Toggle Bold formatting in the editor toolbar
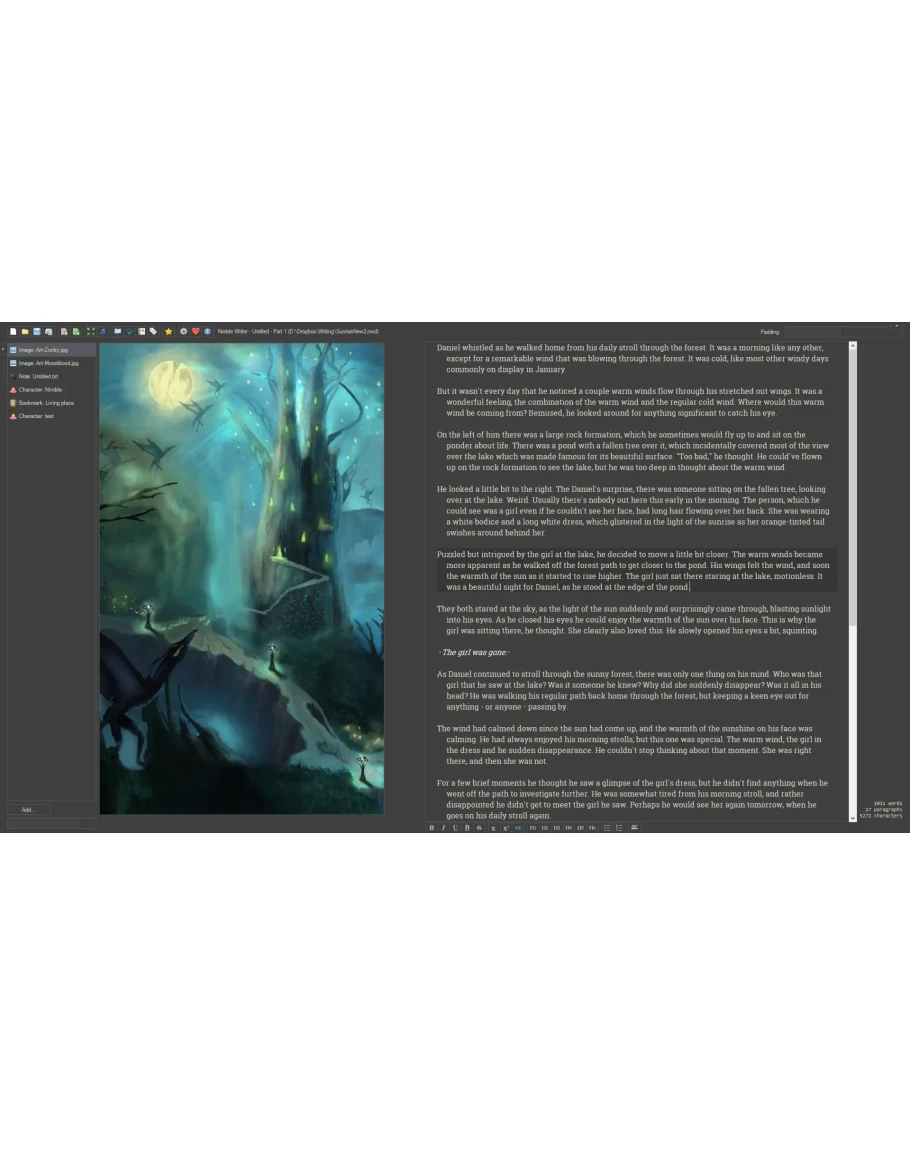The image size is (910, 1155). click(x=432, y=828)
